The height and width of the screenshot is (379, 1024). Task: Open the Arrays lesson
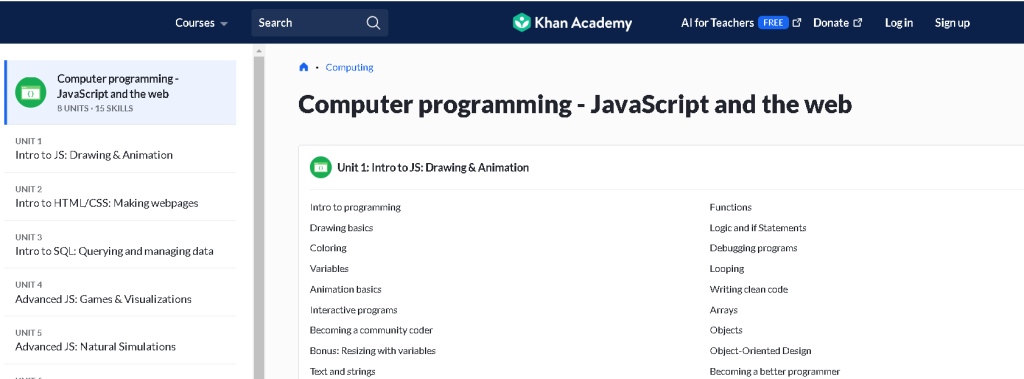tap(724, 310)
